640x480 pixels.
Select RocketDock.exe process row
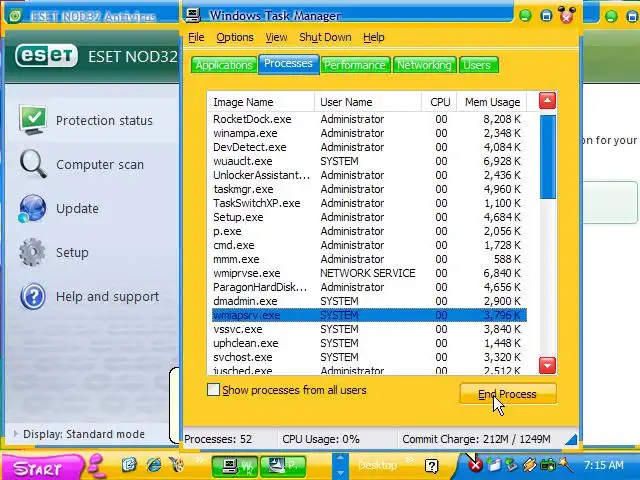369,119
